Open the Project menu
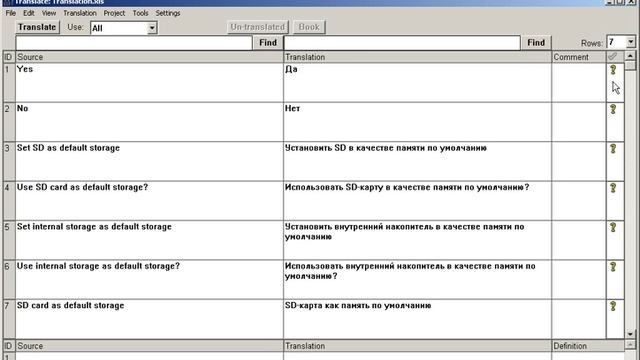Viewport: 640px width, 360px height. point(114,13)
